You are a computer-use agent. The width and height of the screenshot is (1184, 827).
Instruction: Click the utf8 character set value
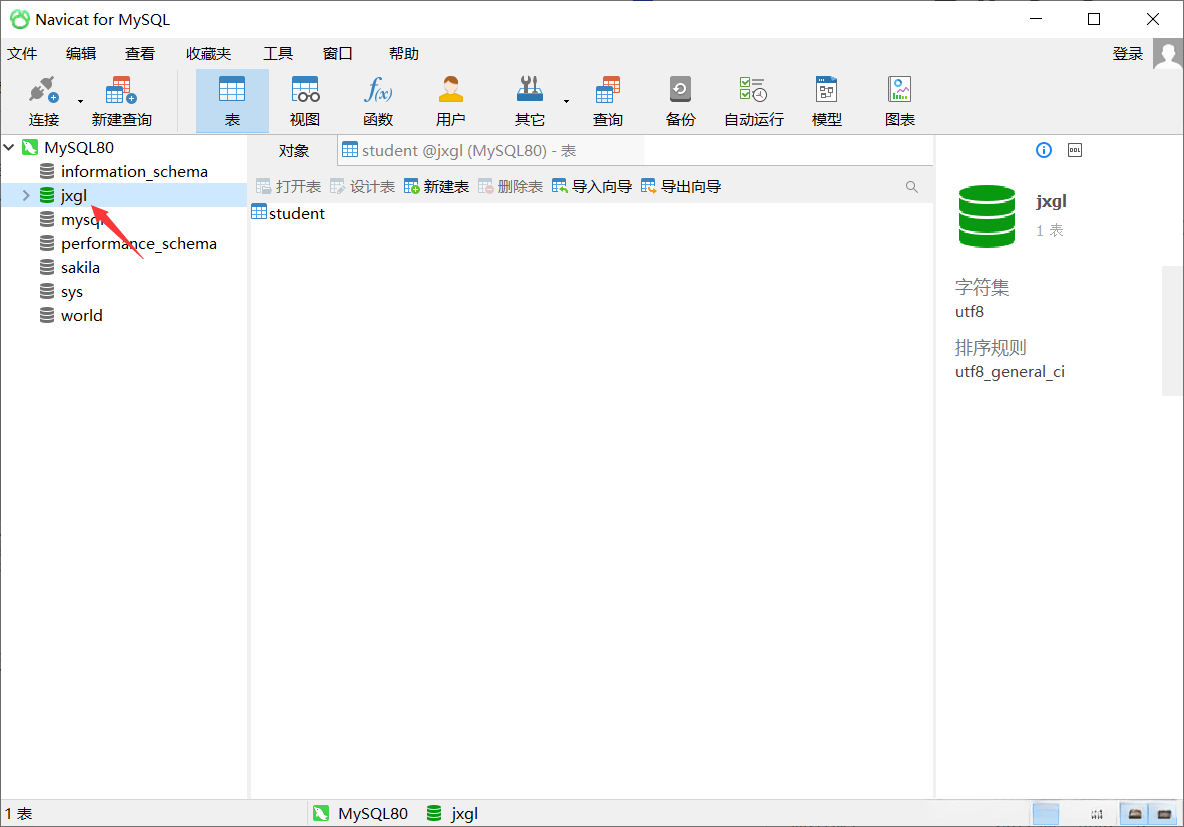970,311
